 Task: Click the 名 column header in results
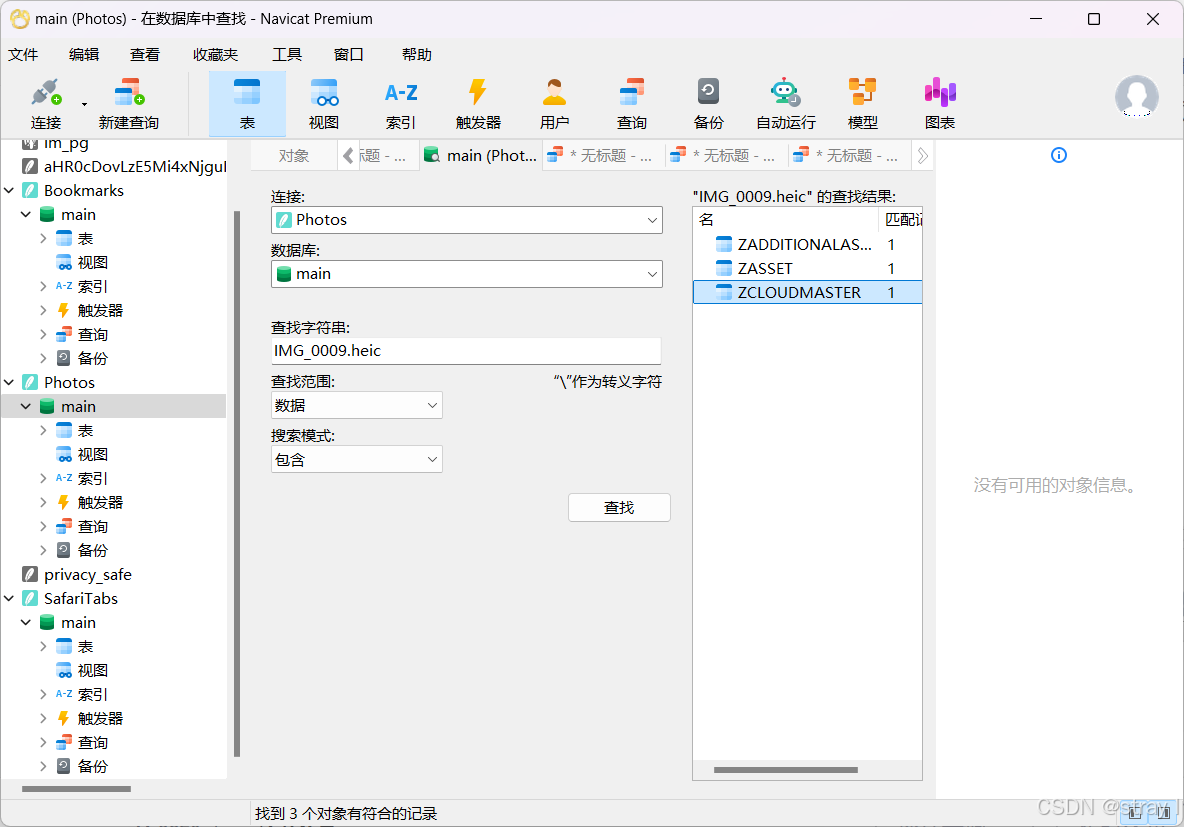click(786, 220)
